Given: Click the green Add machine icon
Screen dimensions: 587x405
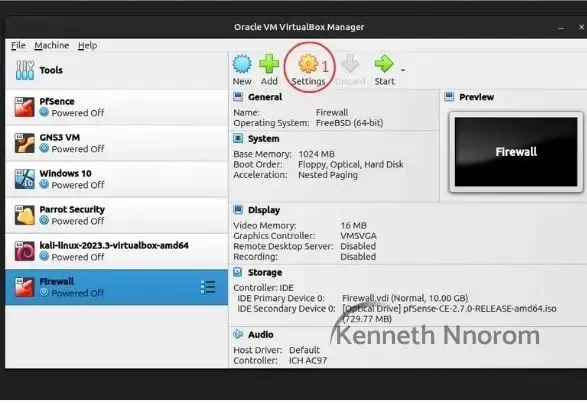Looking at the screenshot, I should click(x=269, y=64).
